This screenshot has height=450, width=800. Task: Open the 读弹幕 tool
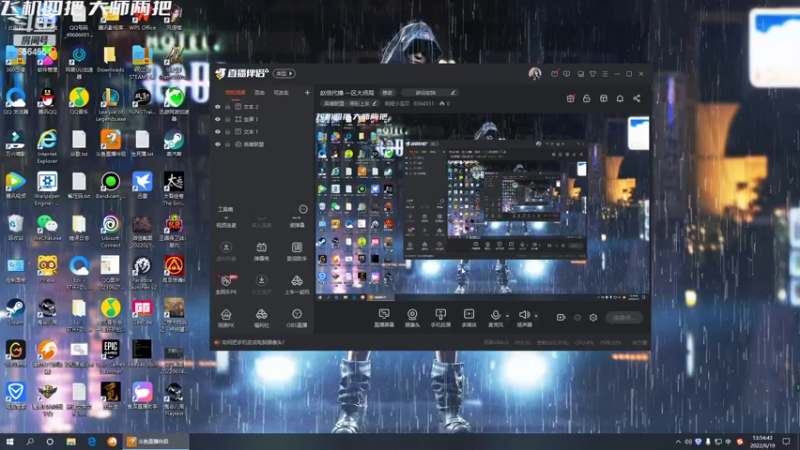[x=297, y=222]
